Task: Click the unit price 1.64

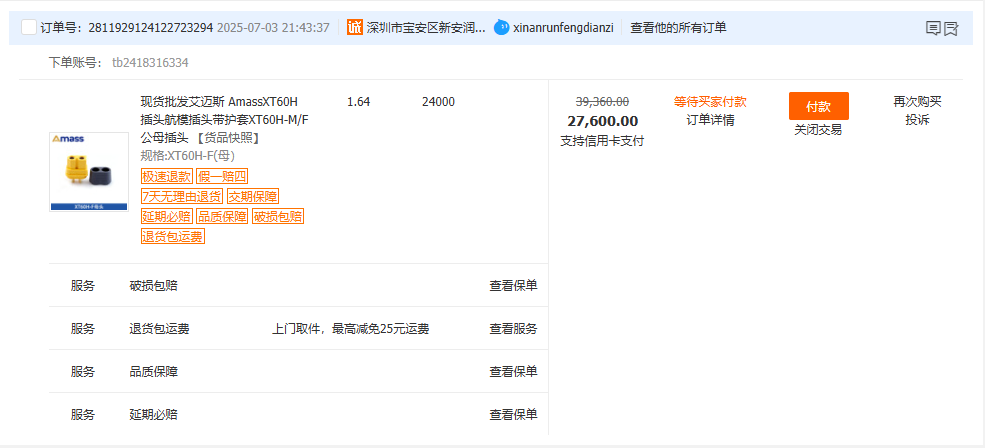Action: [359, 102]
